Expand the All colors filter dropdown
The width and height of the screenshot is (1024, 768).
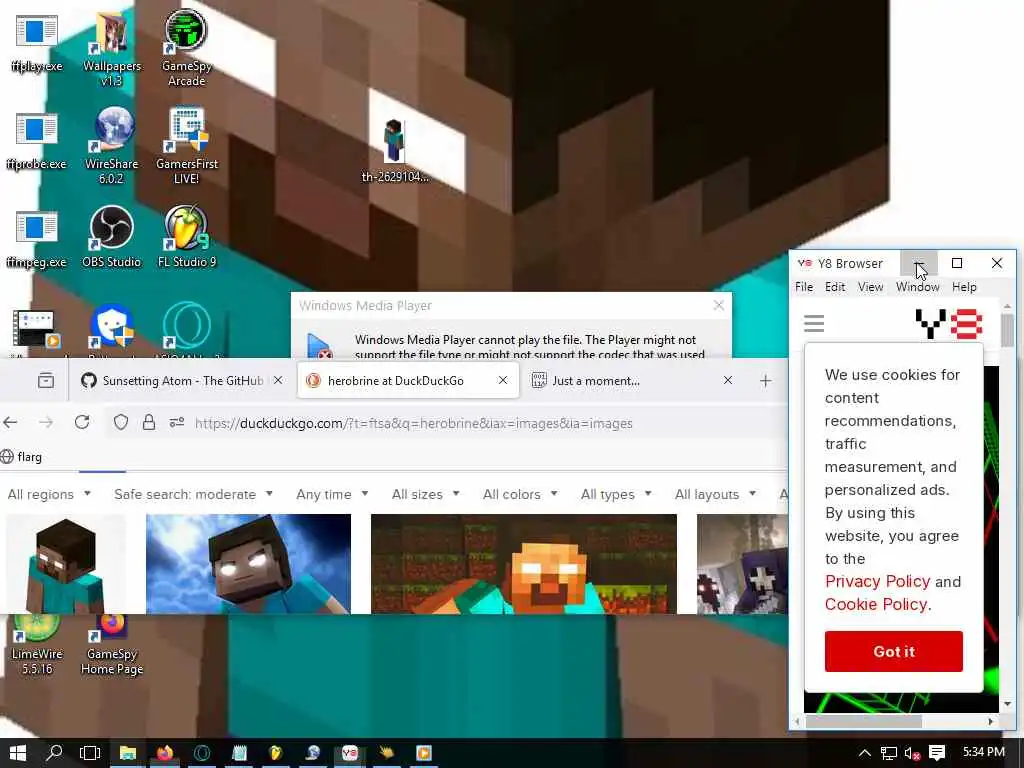coord(520,494)
